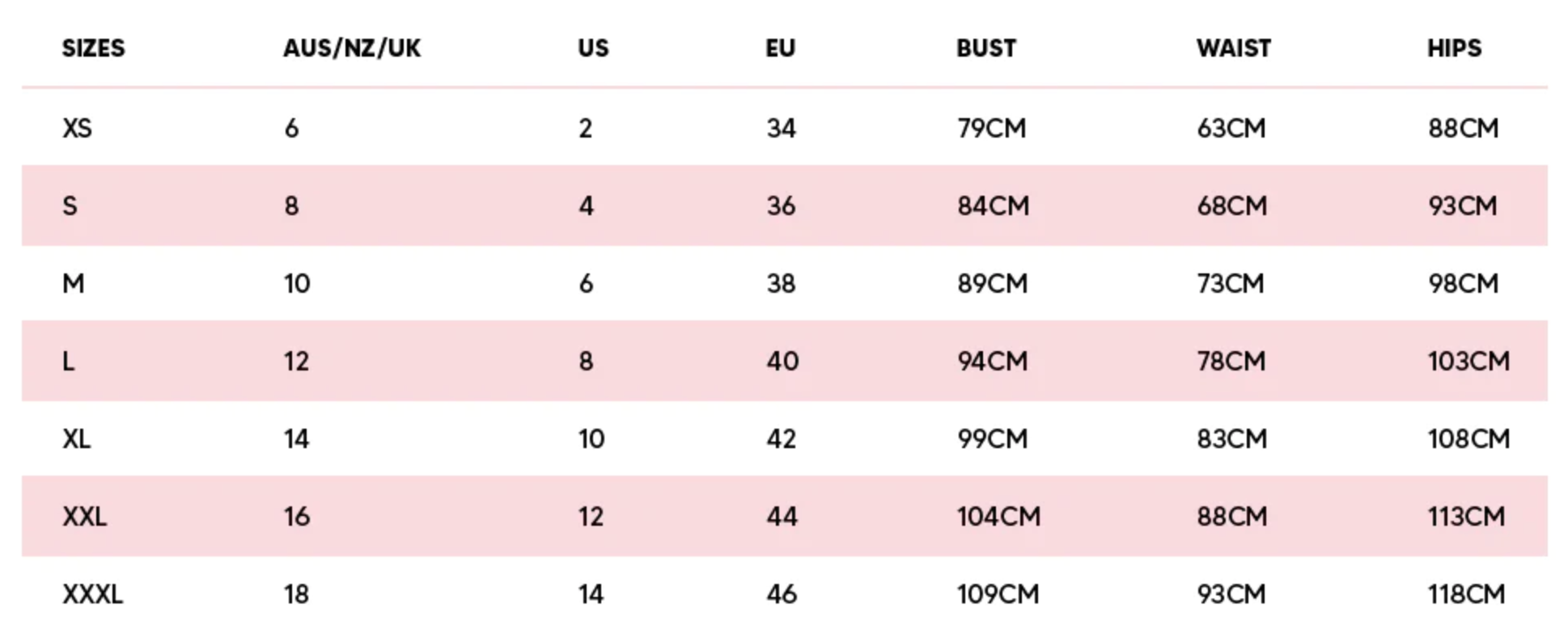
Task: Select the XL size row label
Action: click(77, 439)
